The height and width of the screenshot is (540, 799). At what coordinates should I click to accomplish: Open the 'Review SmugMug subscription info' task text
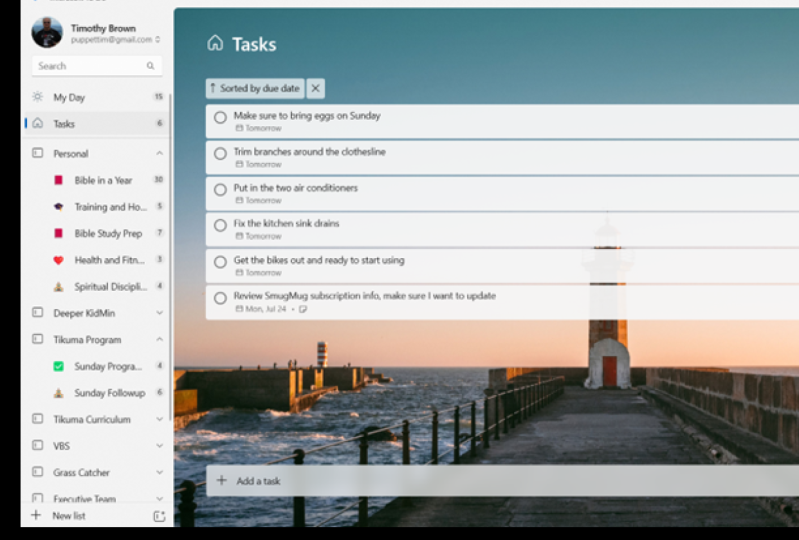point(364,296)
